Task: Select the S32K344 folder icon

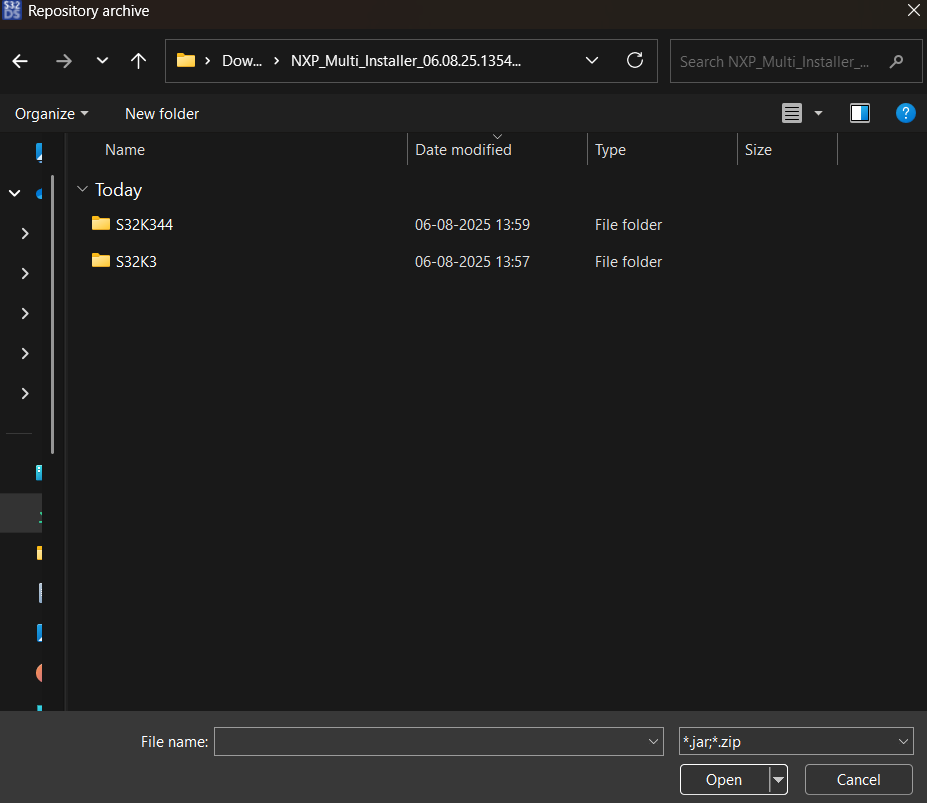Action: [x=101, y=224]
